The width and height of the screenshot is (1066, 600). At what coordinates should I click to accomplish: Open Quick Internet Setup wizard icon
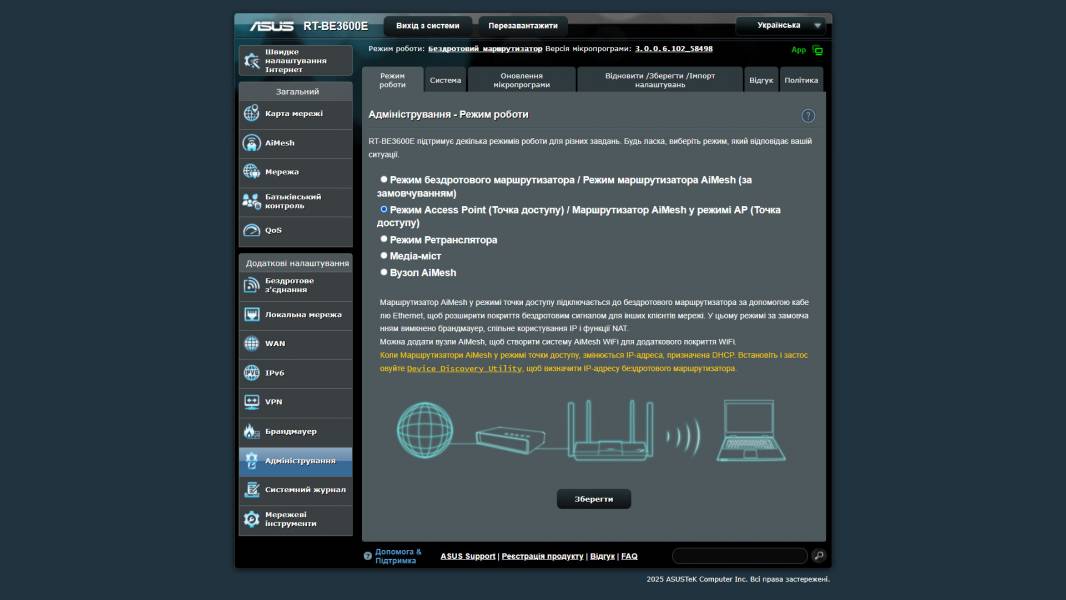pos(252,60)
